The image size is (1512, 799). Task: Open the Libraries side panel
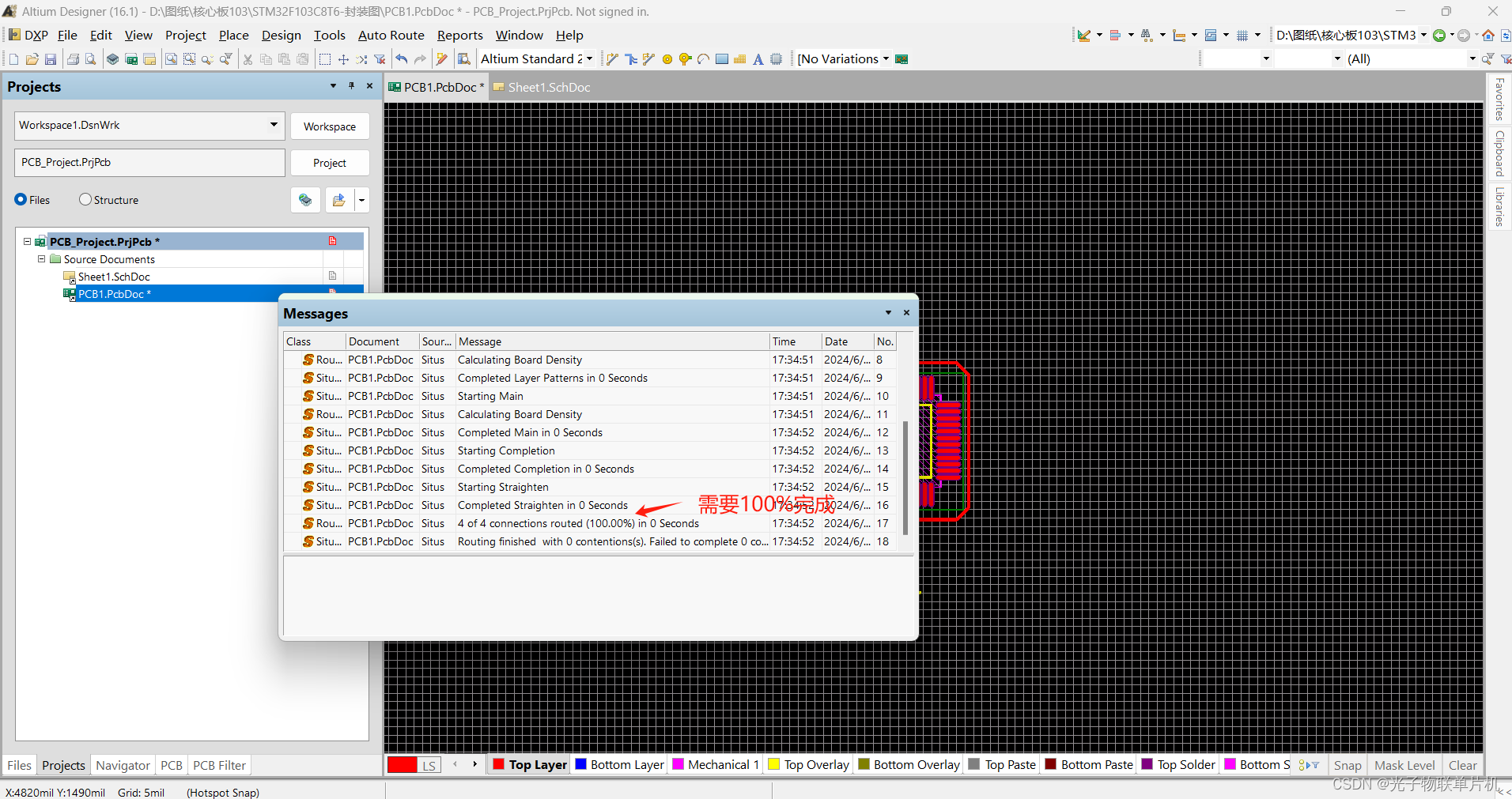tap(1499, 207)
